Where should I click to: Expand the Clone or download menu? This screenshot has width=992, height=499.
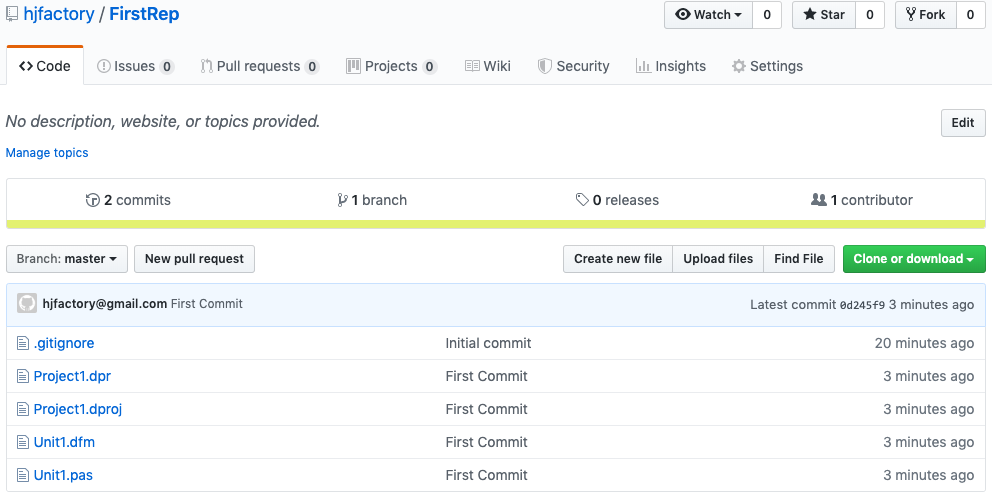tap(914, 259)
